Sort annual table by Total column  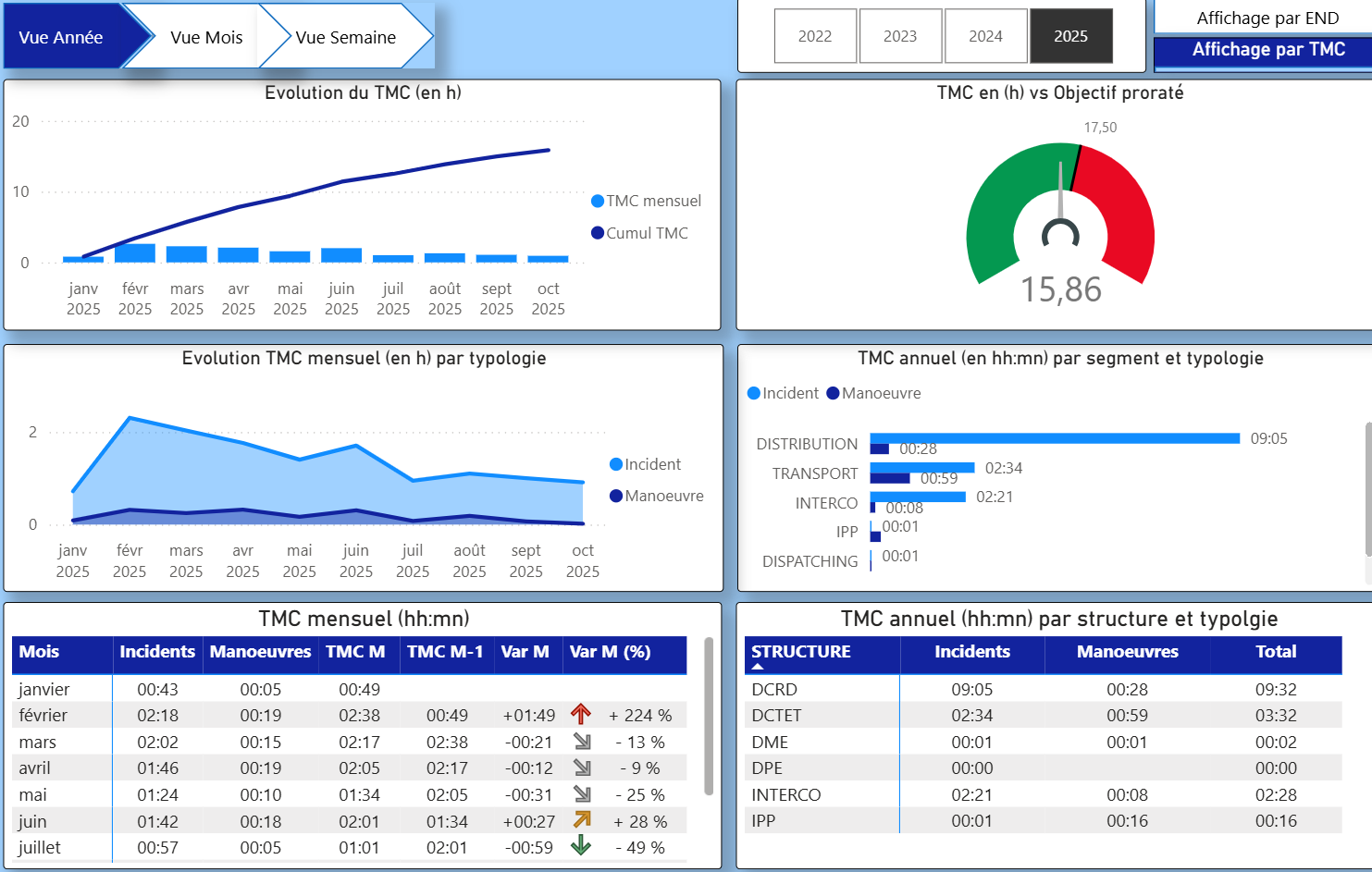(1276, 652)
